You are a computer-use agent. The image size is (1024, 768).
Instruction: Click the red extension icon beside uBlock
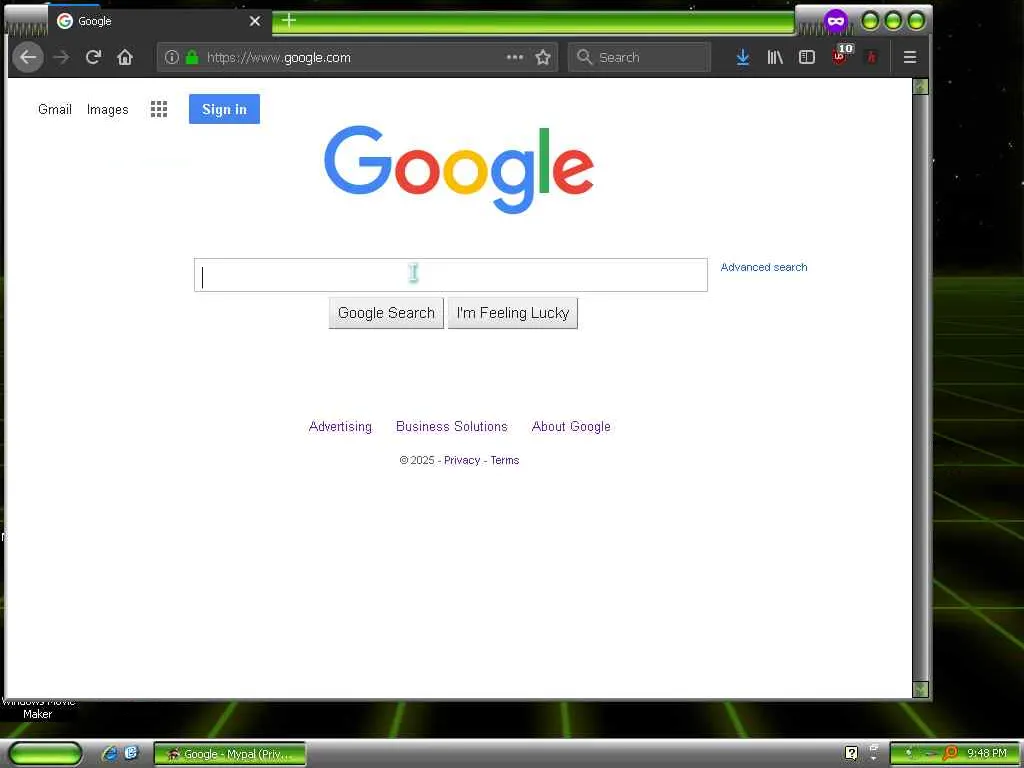(871, 57)
